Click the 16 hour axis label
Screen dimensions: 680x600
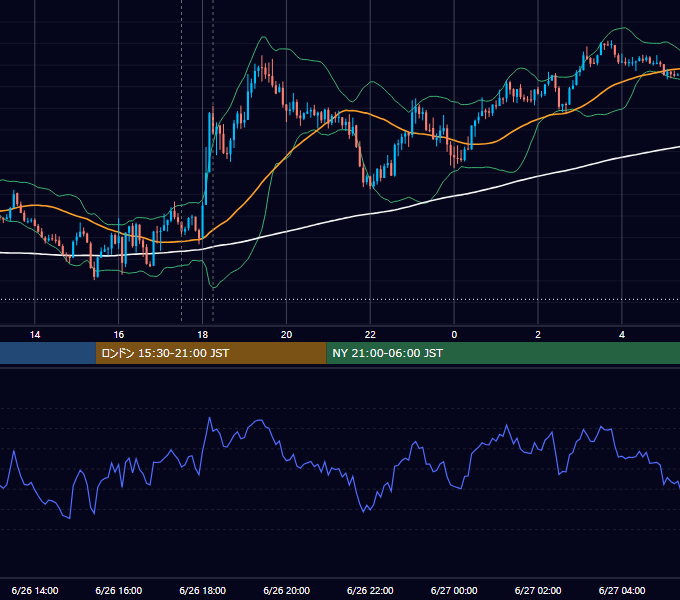pyautogui.click(x=118, y=335)
